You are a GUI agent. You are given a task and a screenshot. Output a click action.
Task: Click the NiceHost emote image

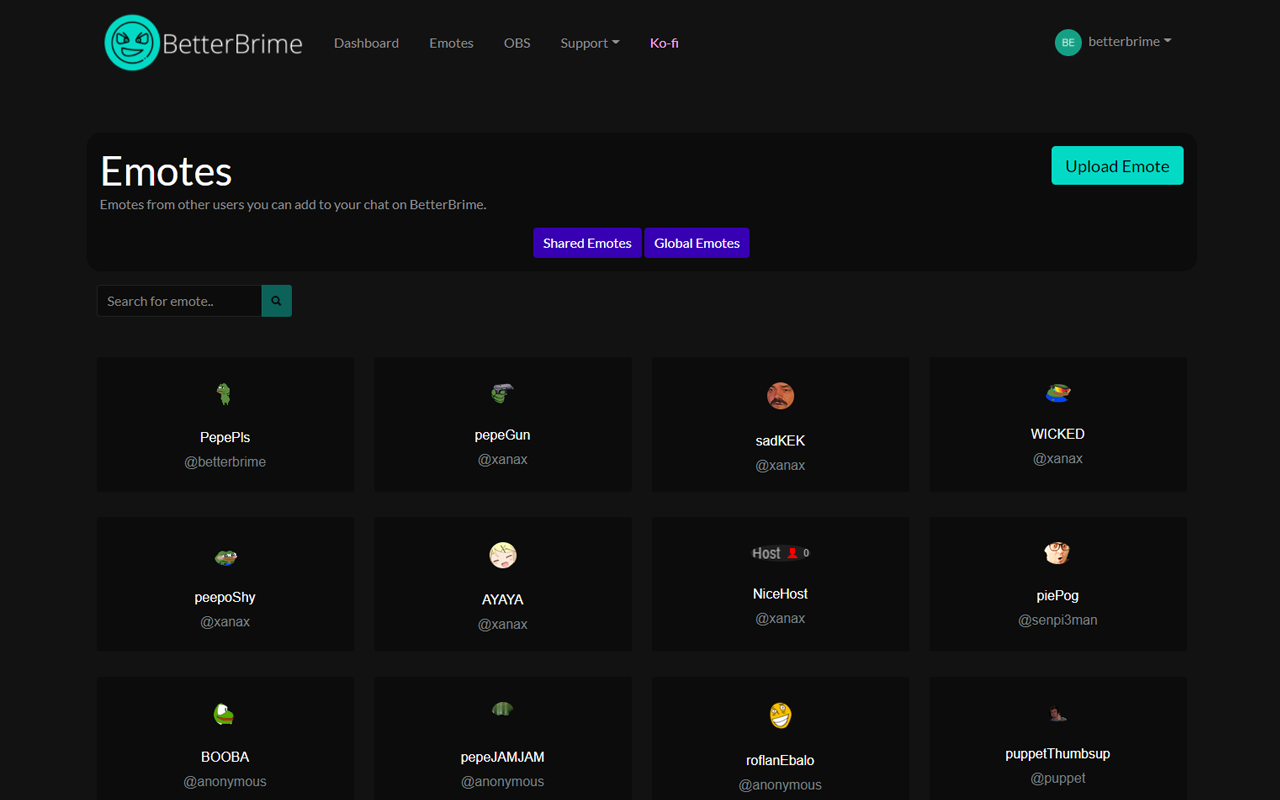780,553
